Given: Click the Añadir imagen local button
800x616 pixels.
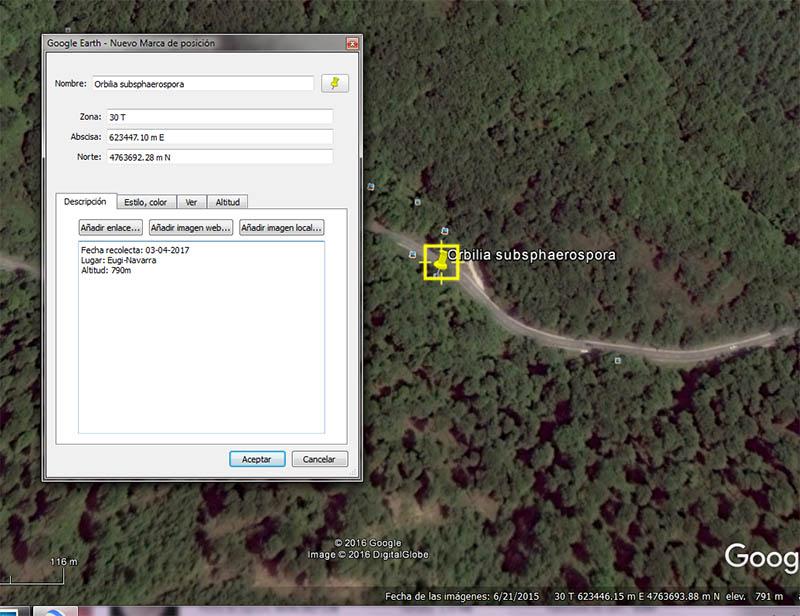Looking at the screenshot, I should pos(282,228).
